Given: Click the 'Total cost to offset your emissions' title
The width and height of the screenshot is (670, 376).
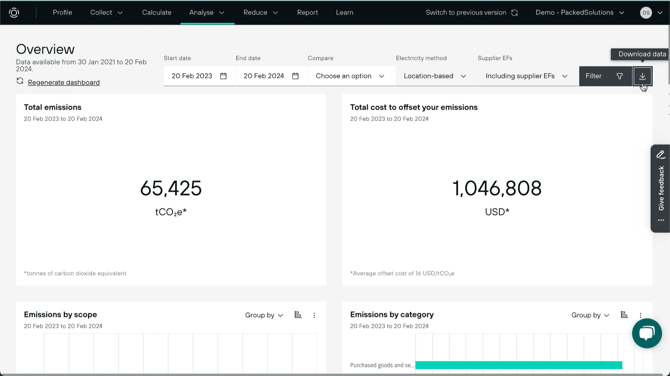Looking at the screenshot, I should pos(414,107).
